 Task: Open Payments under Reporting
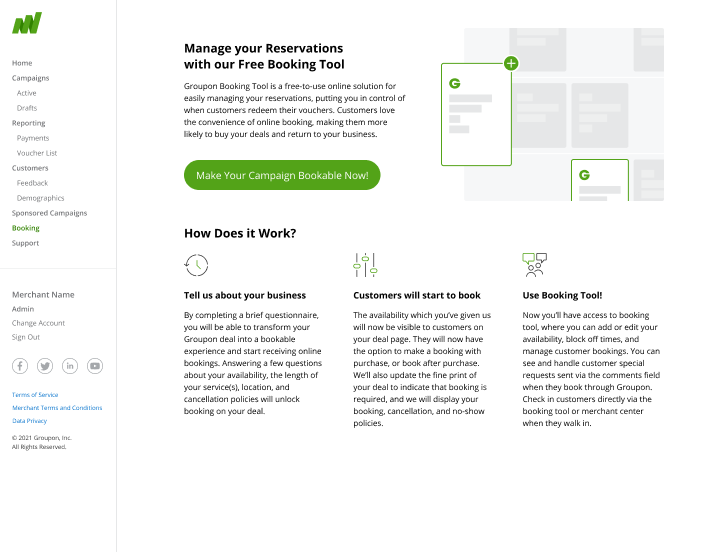[x=33, y=138]
